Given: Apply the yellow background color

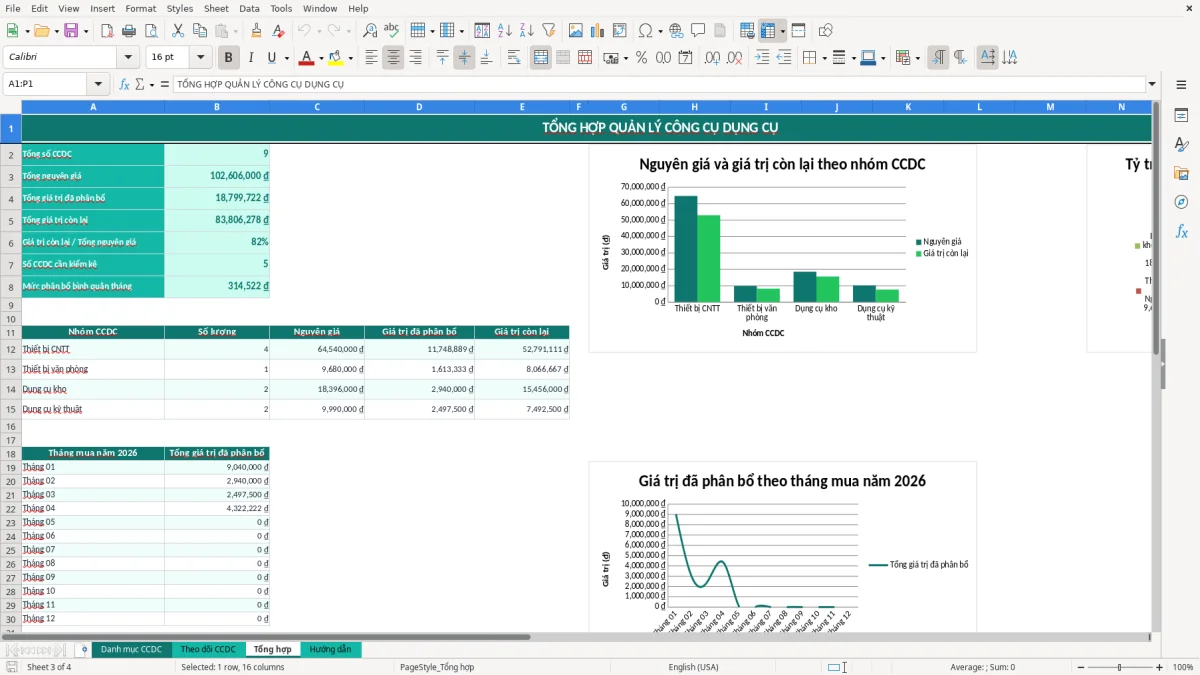Looking at the screenshot, I should point(336,58).
